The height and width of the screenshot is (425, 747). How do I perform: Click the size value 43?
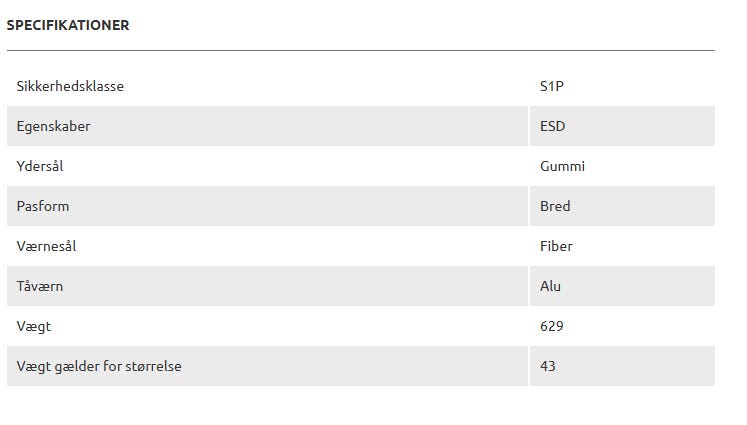click(x=548, y=366)
